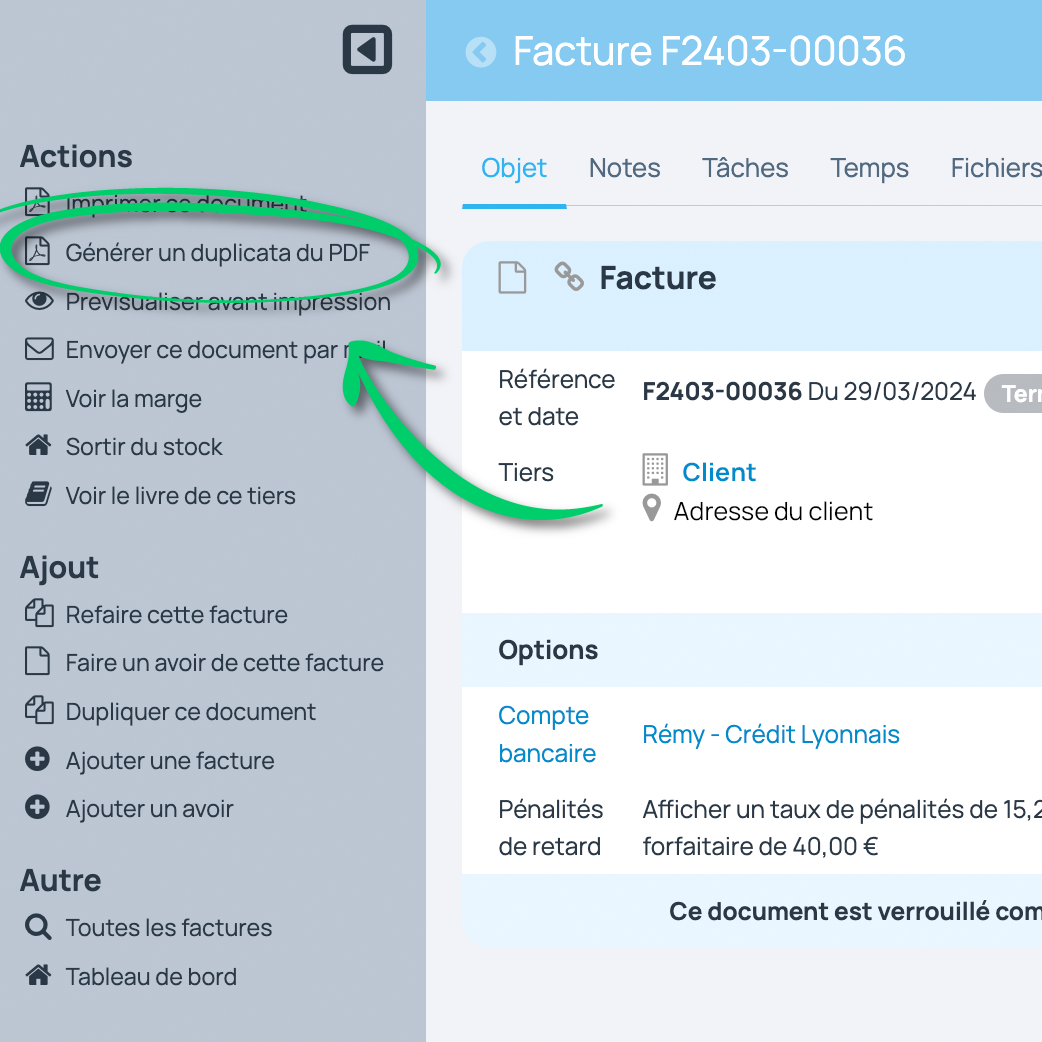Click the envelope icon to send document by mail

click(x=36, y=349)
